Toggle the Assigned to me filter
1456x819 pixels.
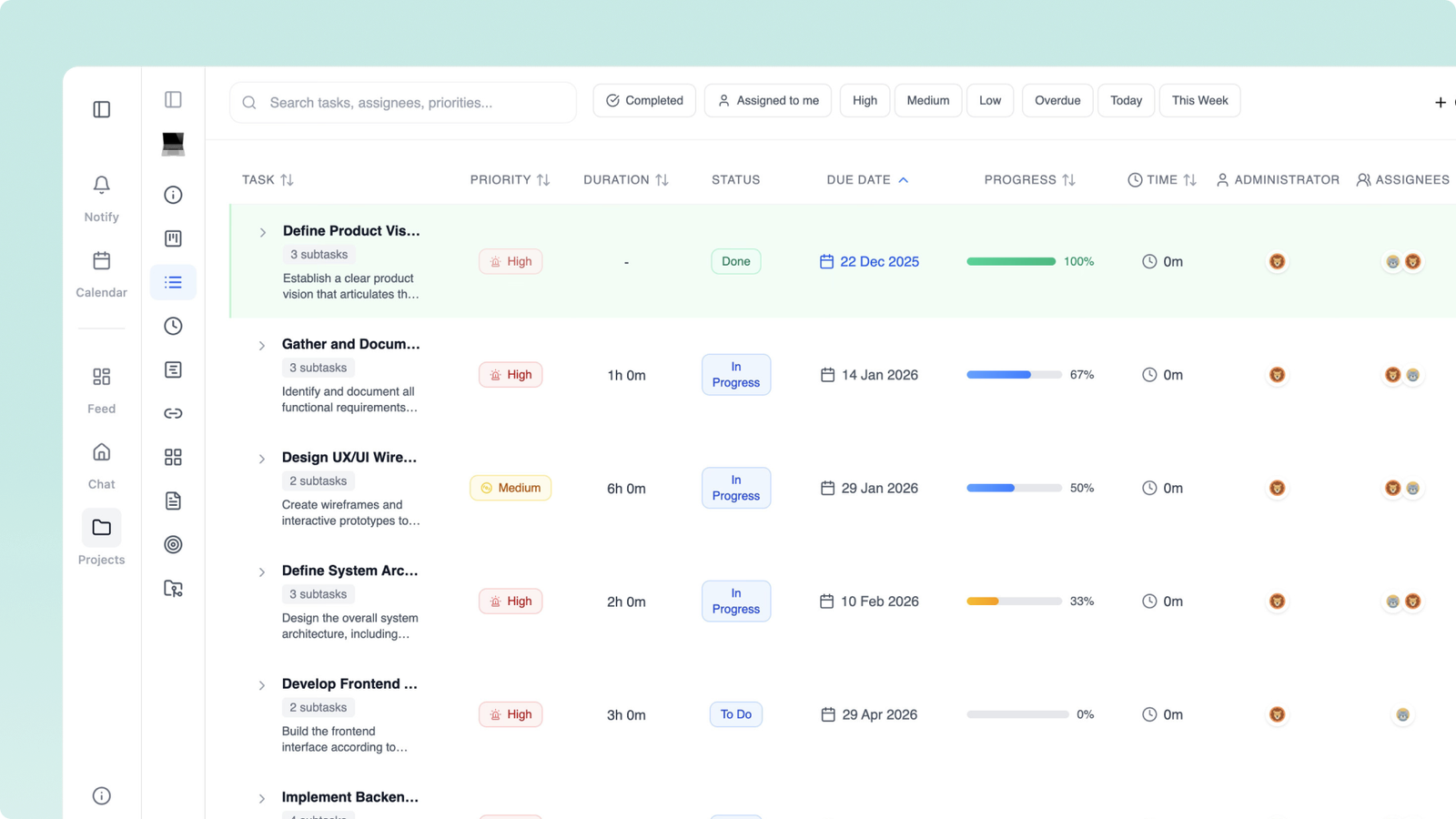point(768,100)
